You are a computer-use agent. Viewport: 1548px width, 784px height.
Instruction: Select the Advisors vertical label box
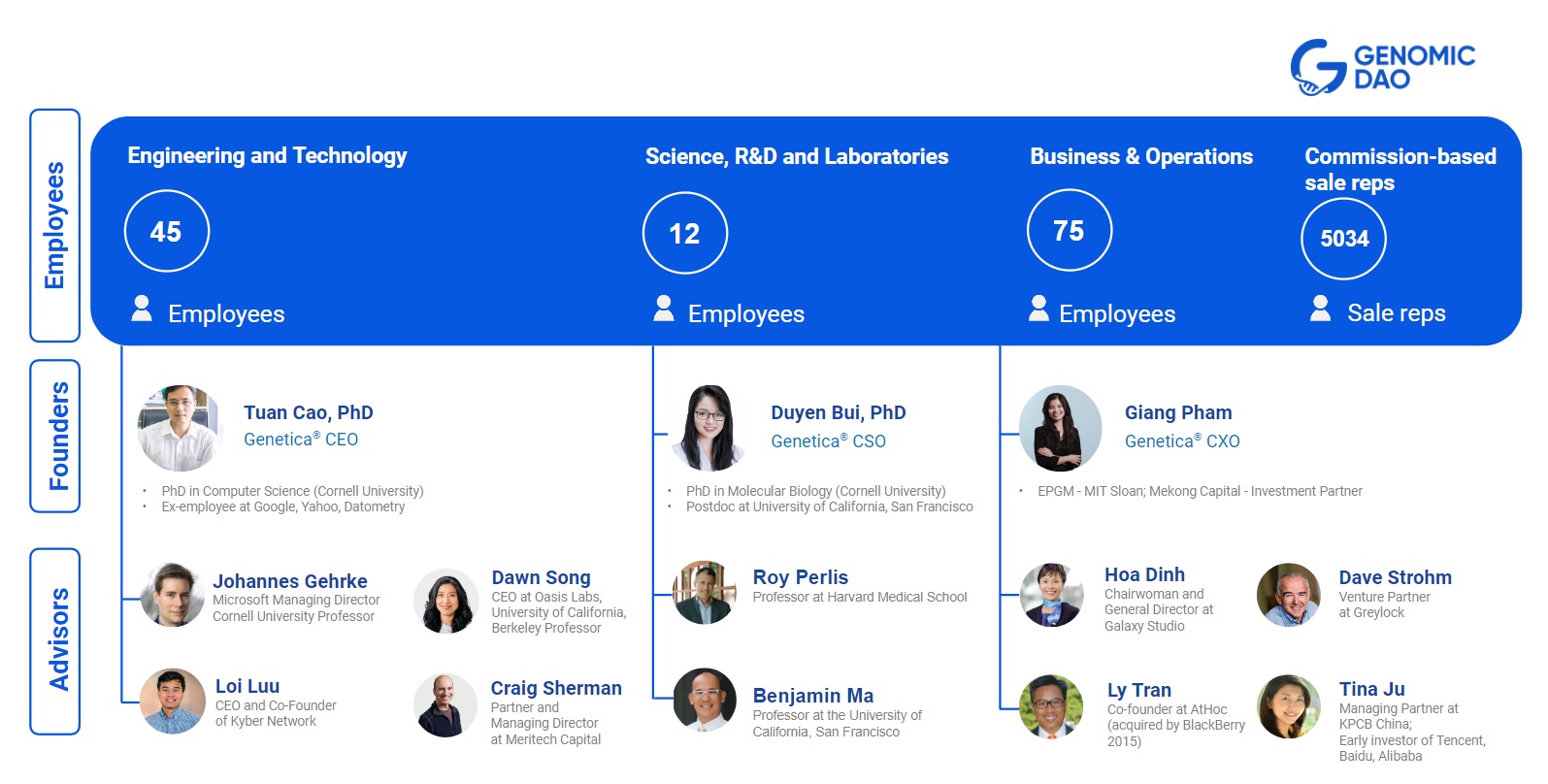pyautogui.click(x=55, y=640)
